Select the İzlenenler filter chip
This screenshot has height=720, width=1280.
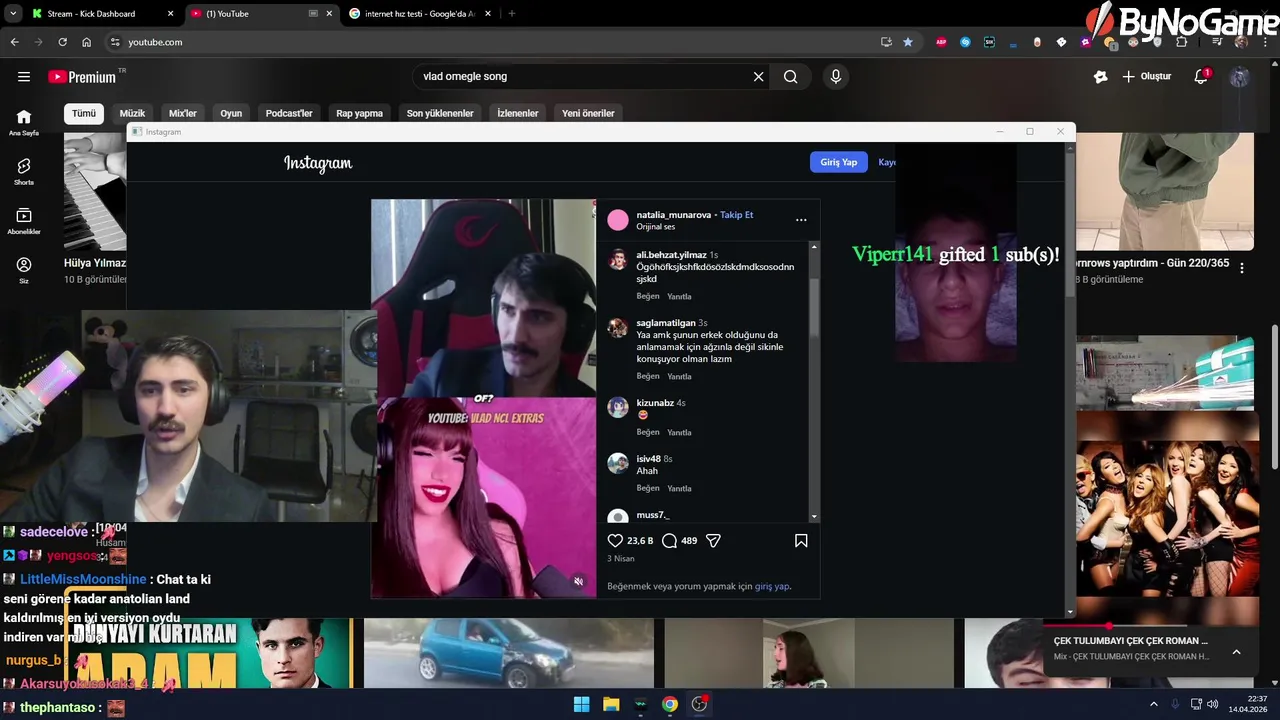coord(518,113)
